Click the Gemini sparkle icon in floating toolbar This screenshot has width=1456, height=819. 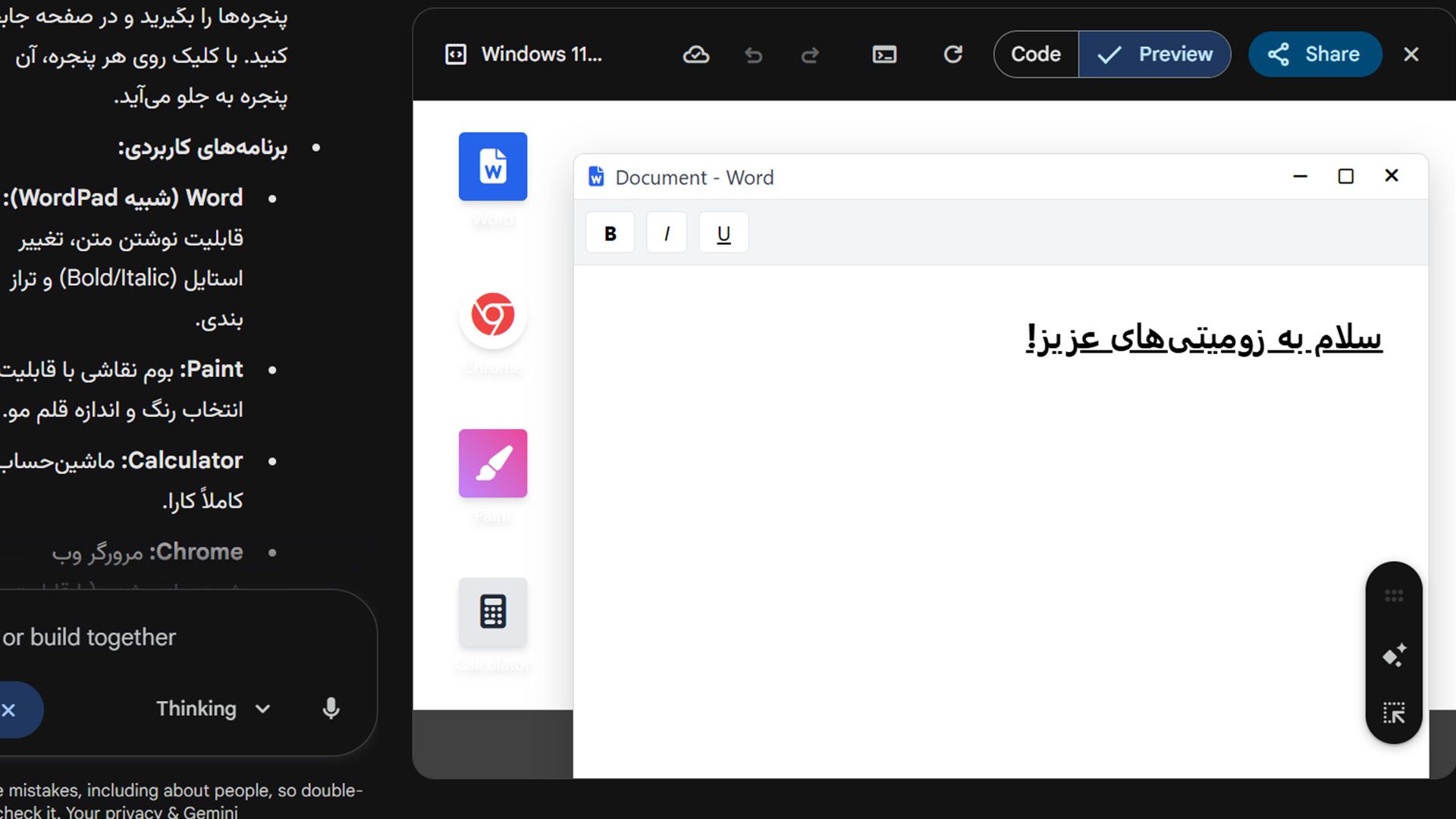(x=1394, y=654)
